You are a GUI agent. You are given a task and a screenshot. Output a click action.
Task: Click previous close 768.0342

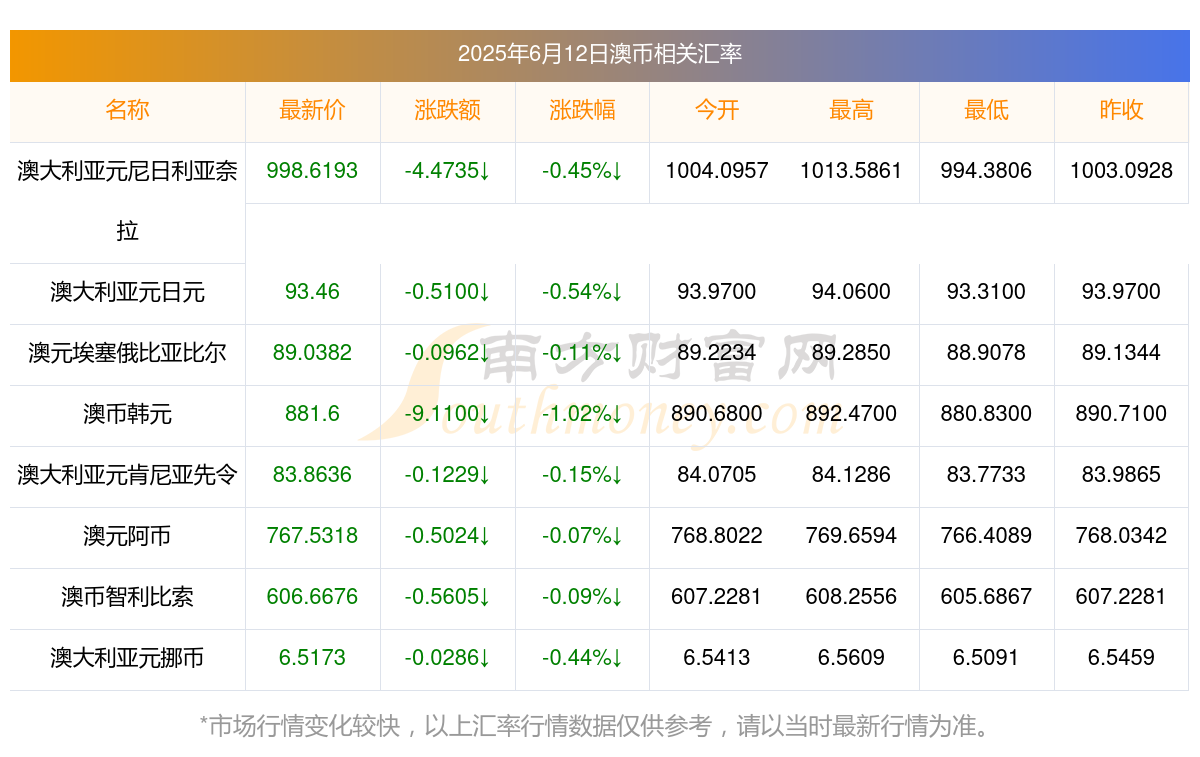coord(1121,536)
